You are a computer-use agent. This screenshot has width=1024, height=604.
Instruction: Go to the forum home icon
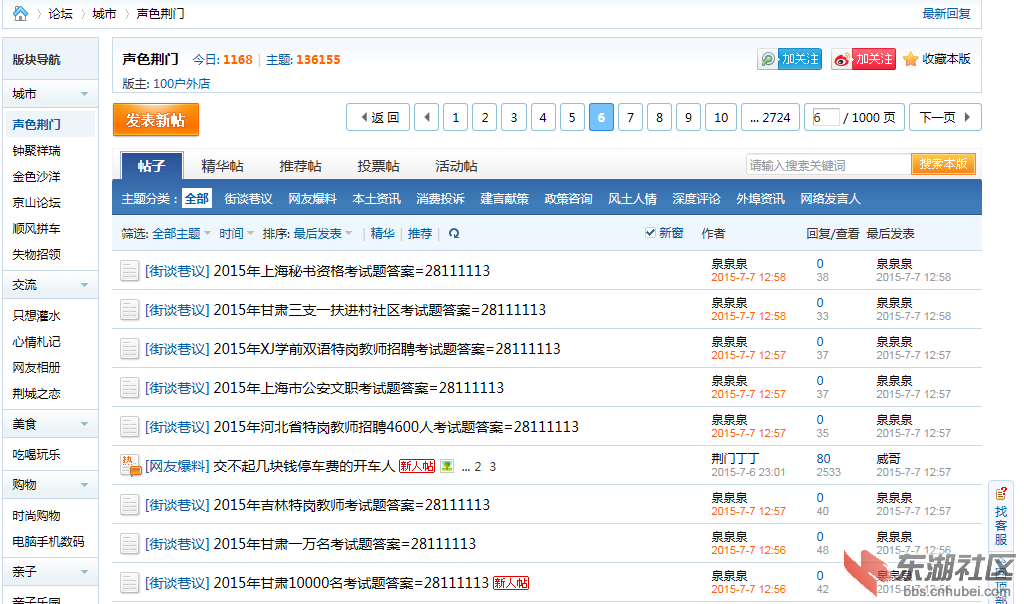pyautogui.click(x=20, y=13)
